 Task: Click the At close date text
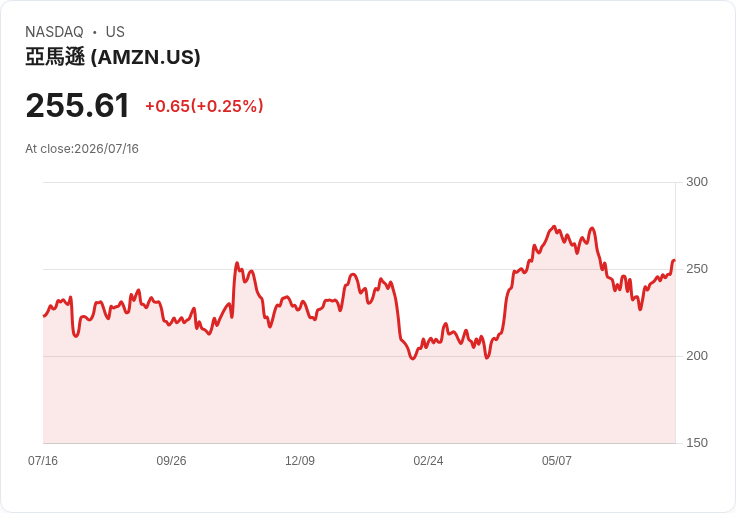pos(82,149)
